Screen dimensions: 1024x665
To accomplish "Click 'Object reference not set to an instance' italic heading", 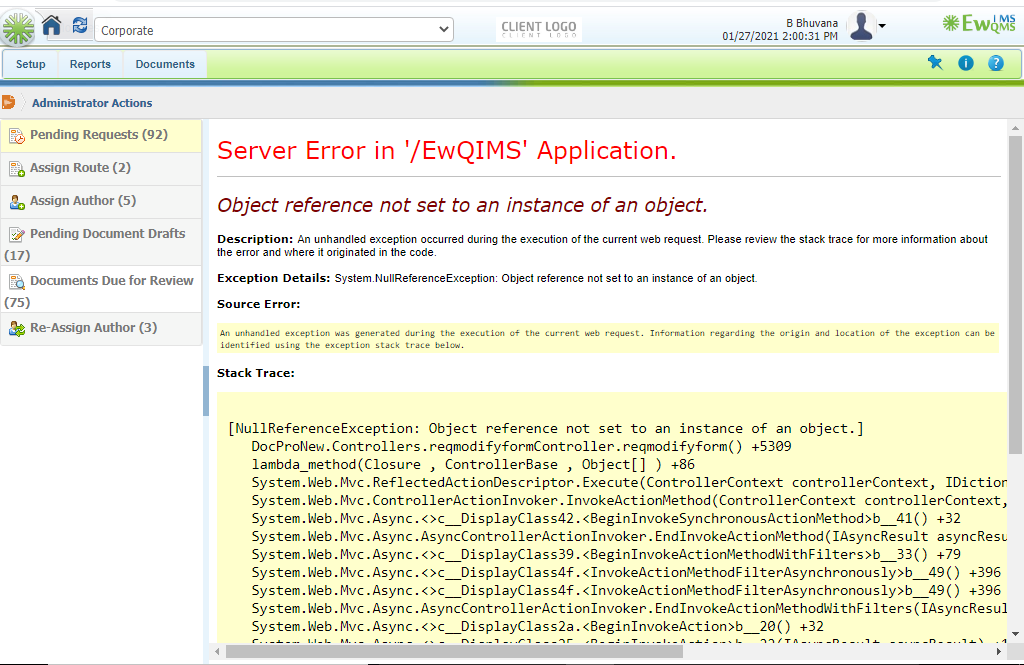I will coord(462,205).
